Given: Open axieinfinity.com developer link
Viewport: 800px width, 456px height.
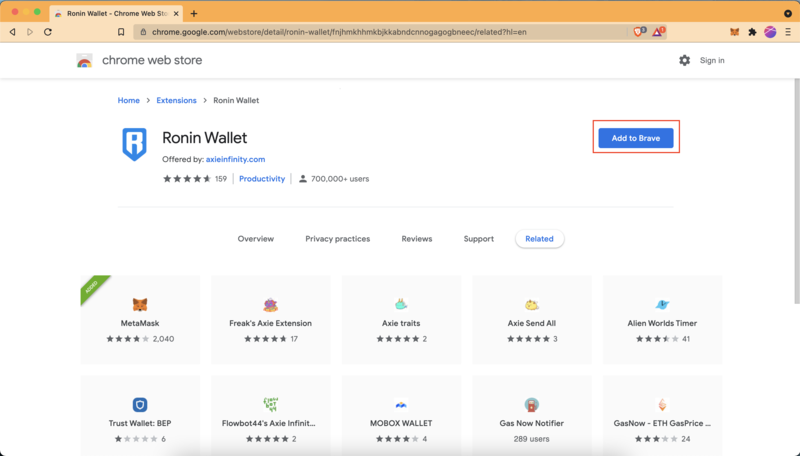Looking at the screenshot, I should (x=235, y=159).
